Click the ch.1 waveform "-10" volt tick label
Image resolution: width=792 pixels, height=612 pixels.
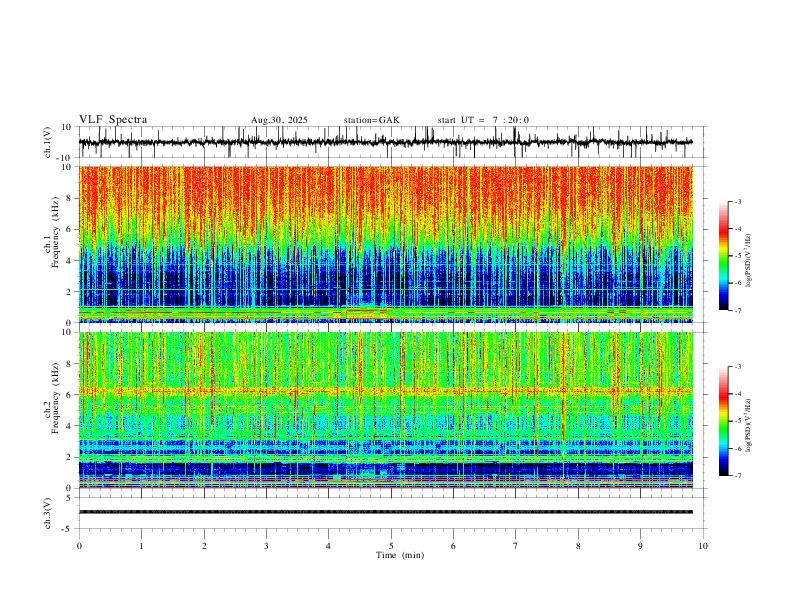[x=65, y=158]
